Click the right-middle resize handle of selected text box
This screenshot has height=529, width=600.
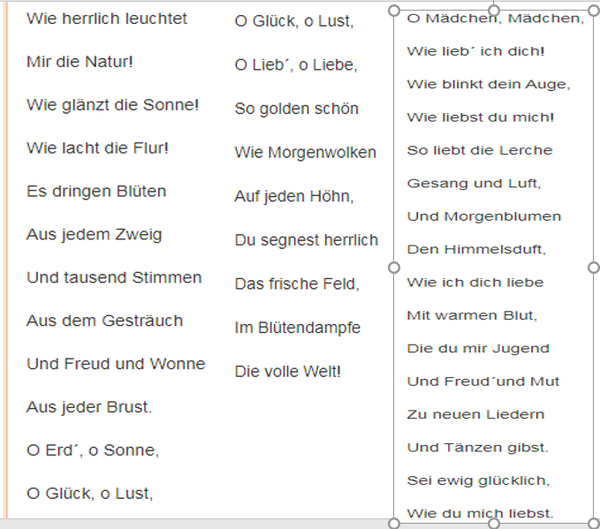pos(593,268)
